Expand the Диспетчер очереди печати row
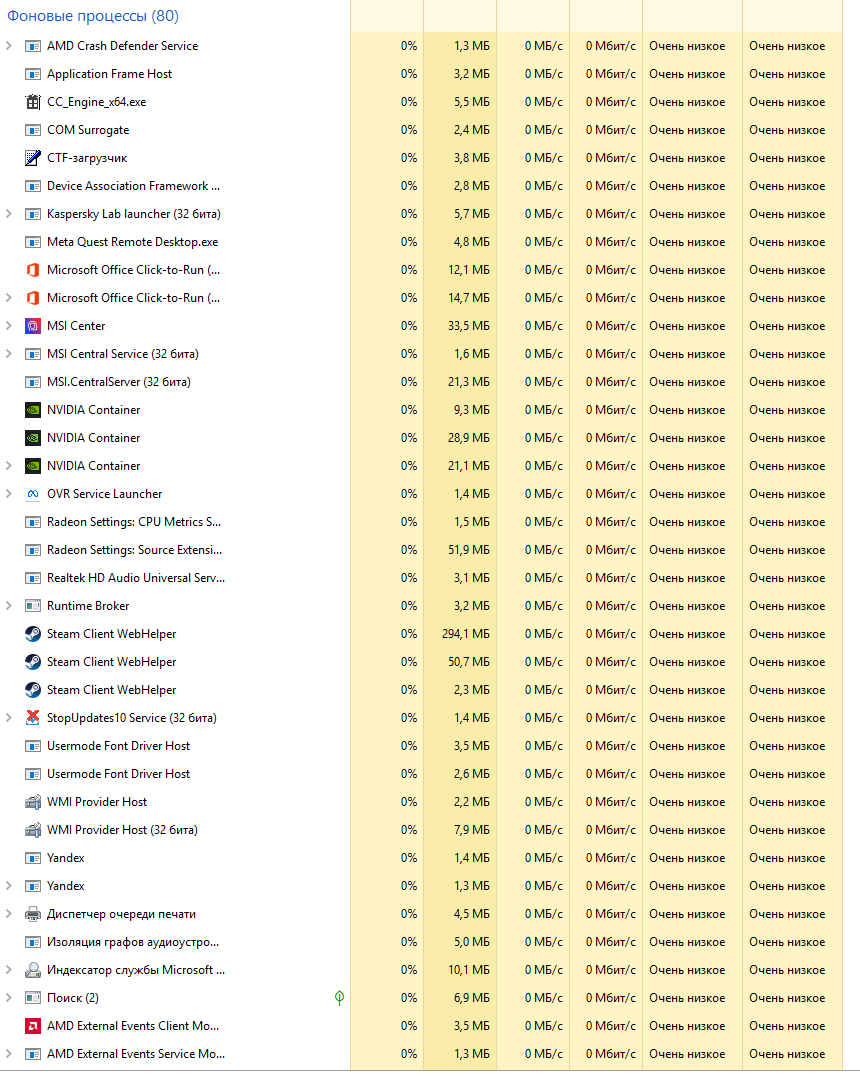860x1076 pixels. point(9,914)
